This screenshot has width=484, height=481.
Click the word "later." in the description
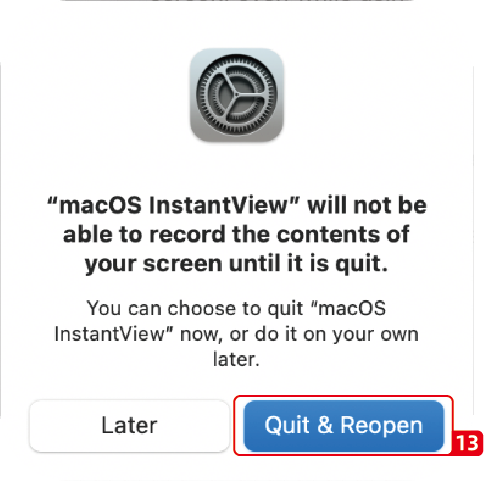tap(236, 359)
